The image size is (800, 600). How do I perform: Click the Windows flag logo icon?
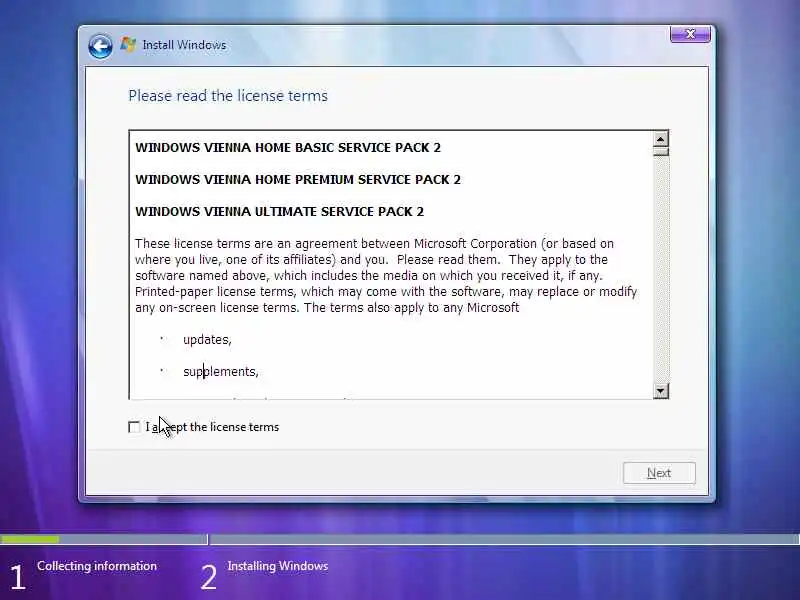click(x=128, y=44)
